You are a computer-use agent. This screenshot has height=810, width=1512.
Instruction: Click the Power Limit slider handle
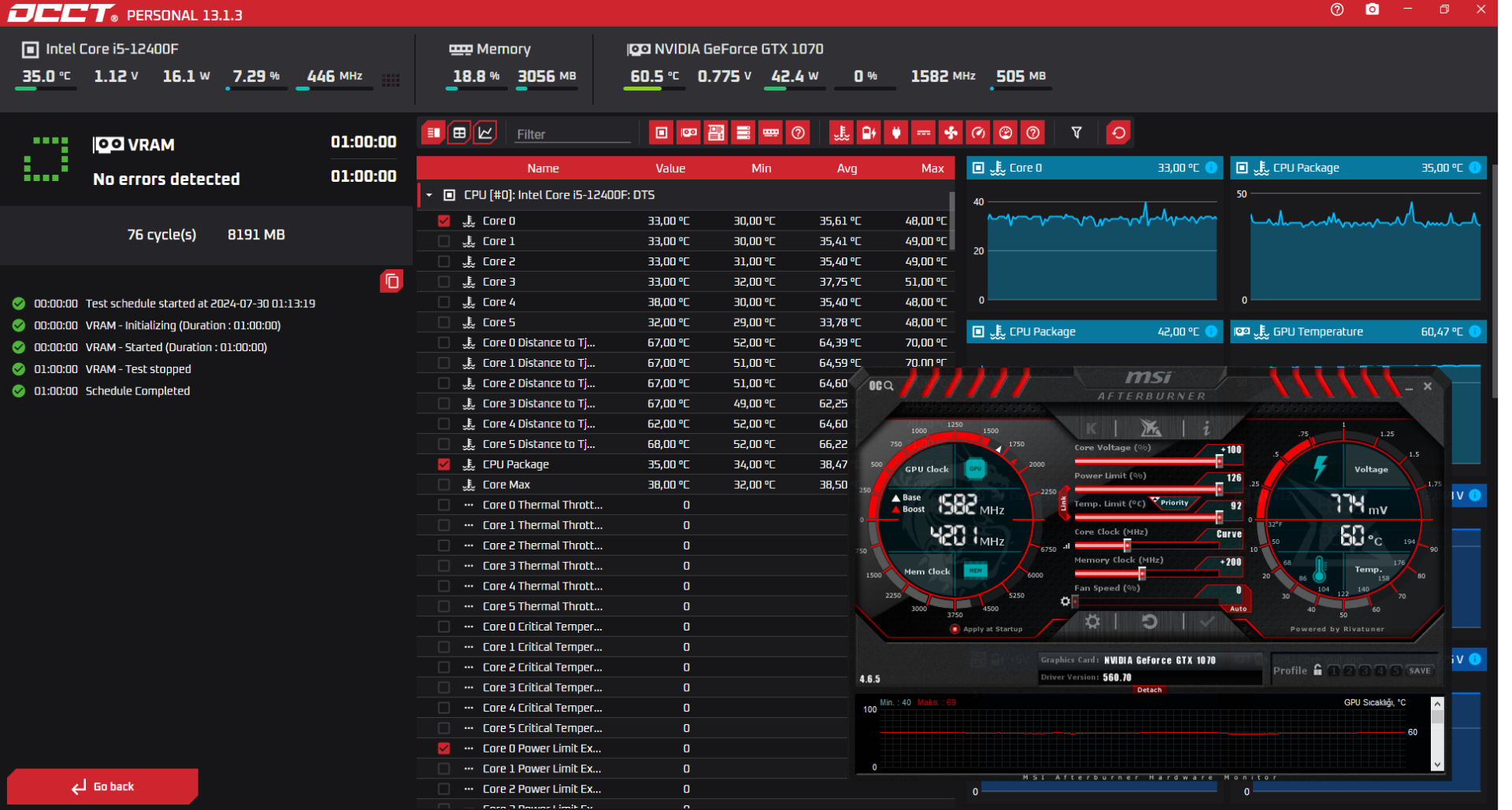(x=1219, y=490)
